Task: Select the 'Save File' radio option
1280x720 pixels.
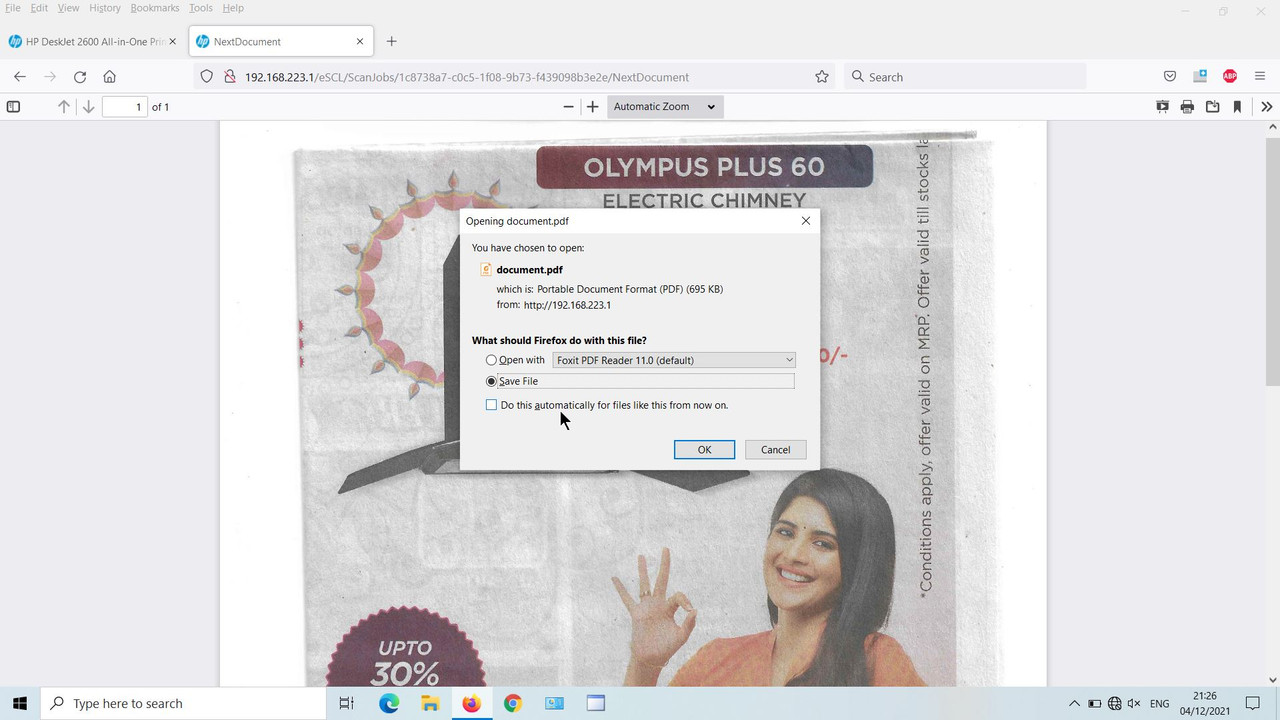Action: tap(491, 381)
